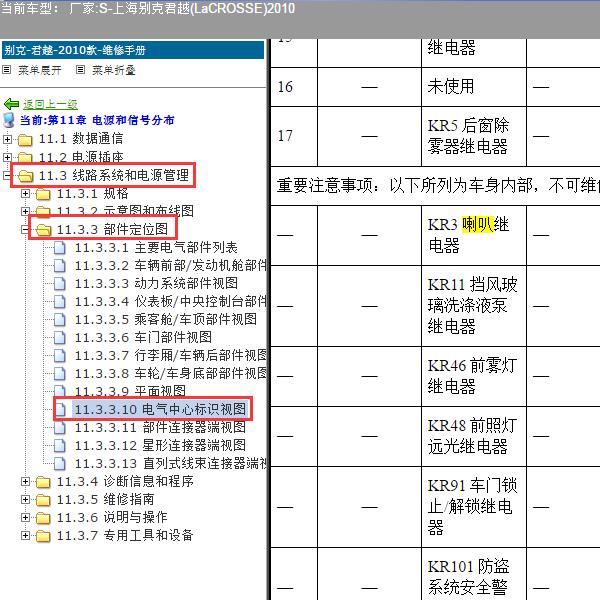Expand the 11.2 电源插座 node
This screenshot has width=600, height=600.
pos(7,157)
